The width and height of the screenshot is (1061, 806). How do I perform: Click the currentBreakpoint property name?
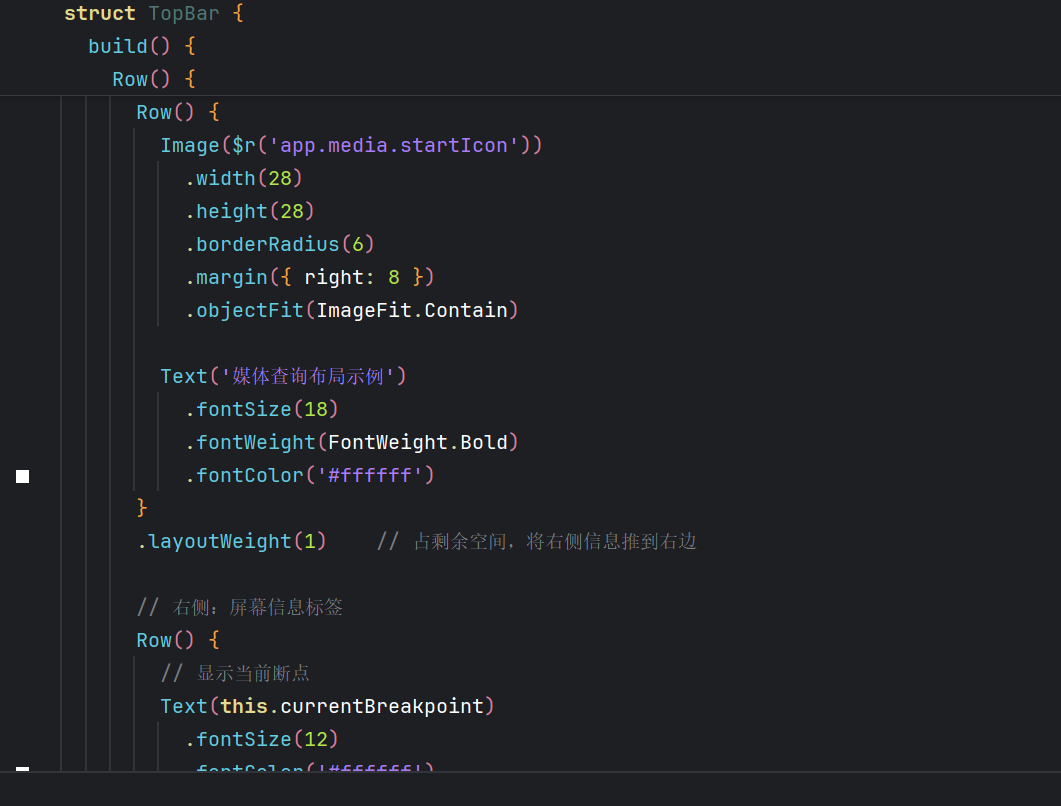382,707
